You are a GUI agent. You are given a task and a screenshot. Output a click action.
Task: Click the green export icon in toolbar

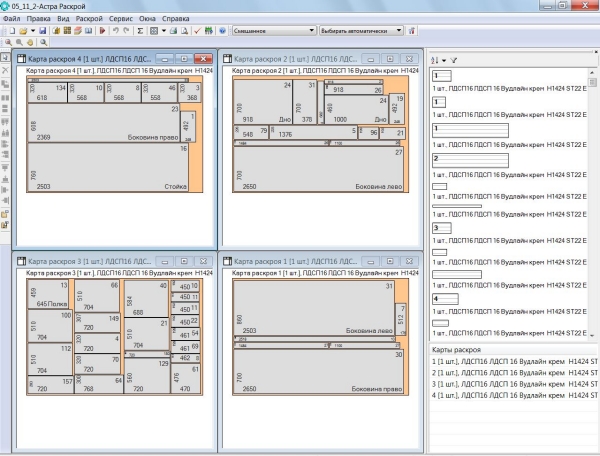[x=209, y=31]
